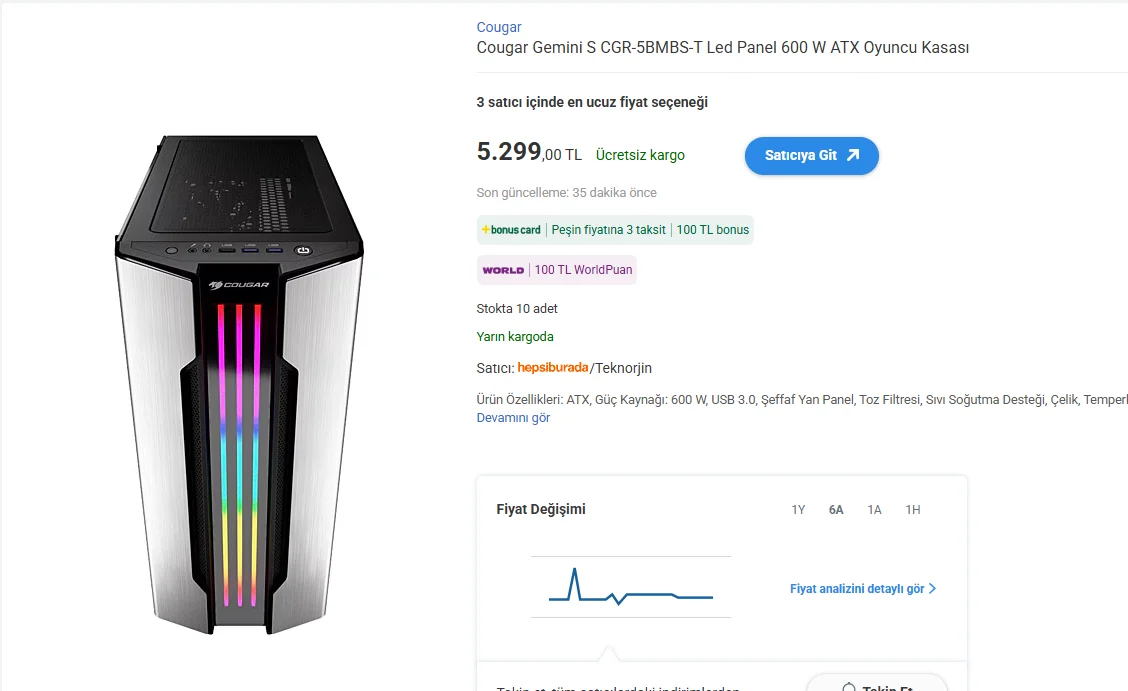Click the Satıcıya Git button
This screenshot has height=691, width=1128.
(x=811, y=156)
